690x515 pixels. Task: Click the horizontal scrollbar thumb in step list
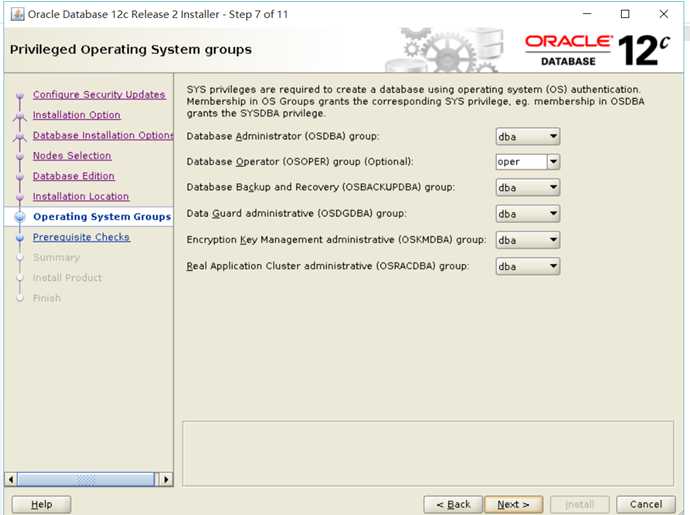coord(86,479)
